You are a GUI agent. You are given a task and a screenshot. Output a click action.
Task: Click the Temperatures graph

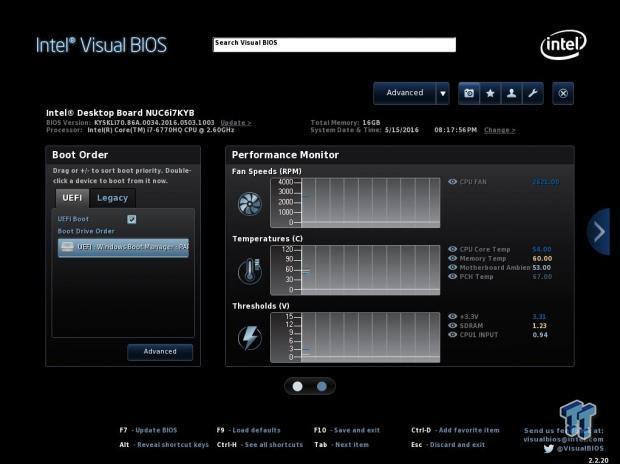coord(355,270)
